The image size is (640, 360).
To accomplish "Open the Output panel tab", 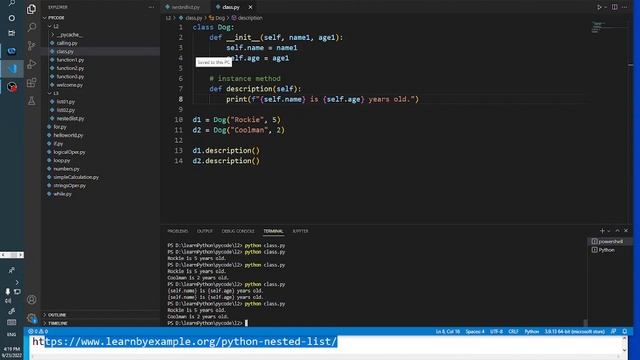I will (205, 231).
